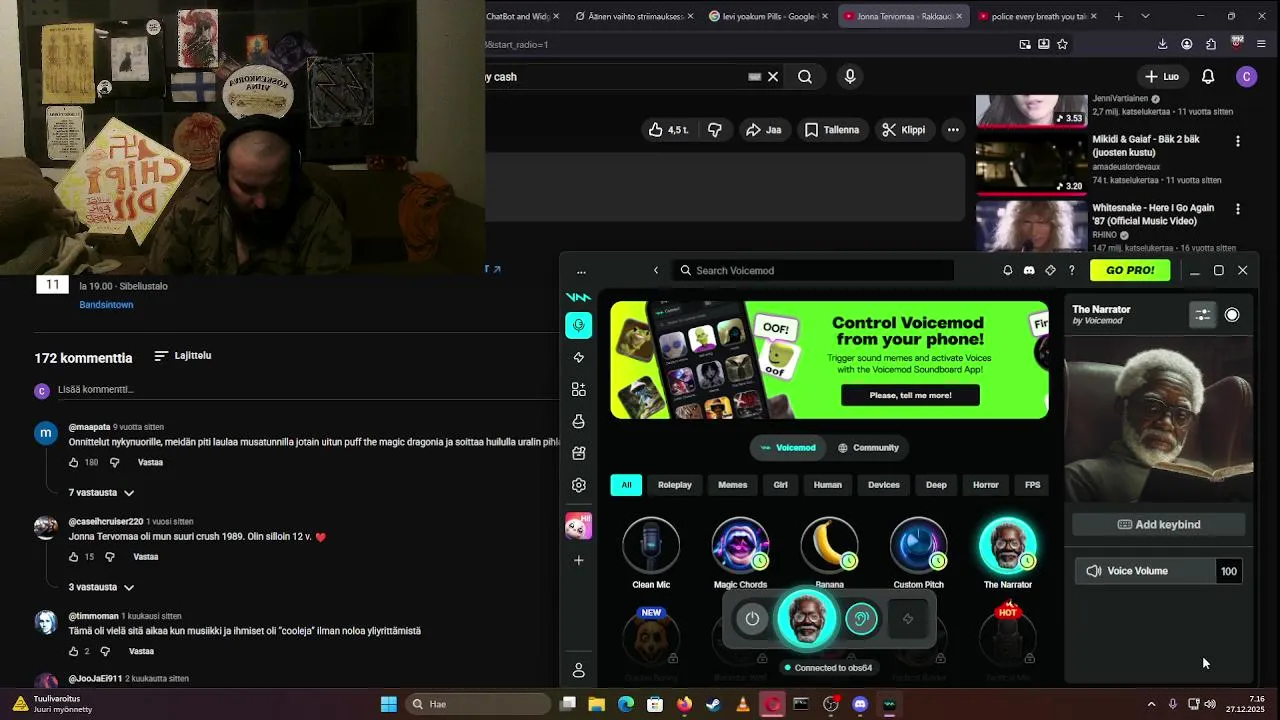Toggle hear myself ear button
This screenshot has height=720, width=1280.
[861, 619]
